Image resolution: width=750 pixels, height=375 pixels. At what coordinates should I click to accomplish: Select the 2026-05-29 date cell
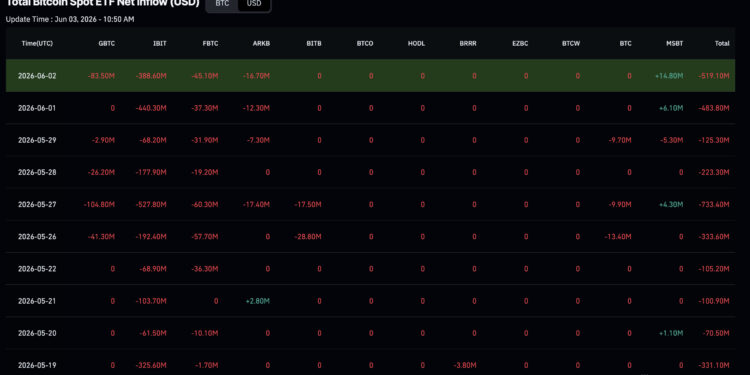pyautogui.click(x=37, y=140)
